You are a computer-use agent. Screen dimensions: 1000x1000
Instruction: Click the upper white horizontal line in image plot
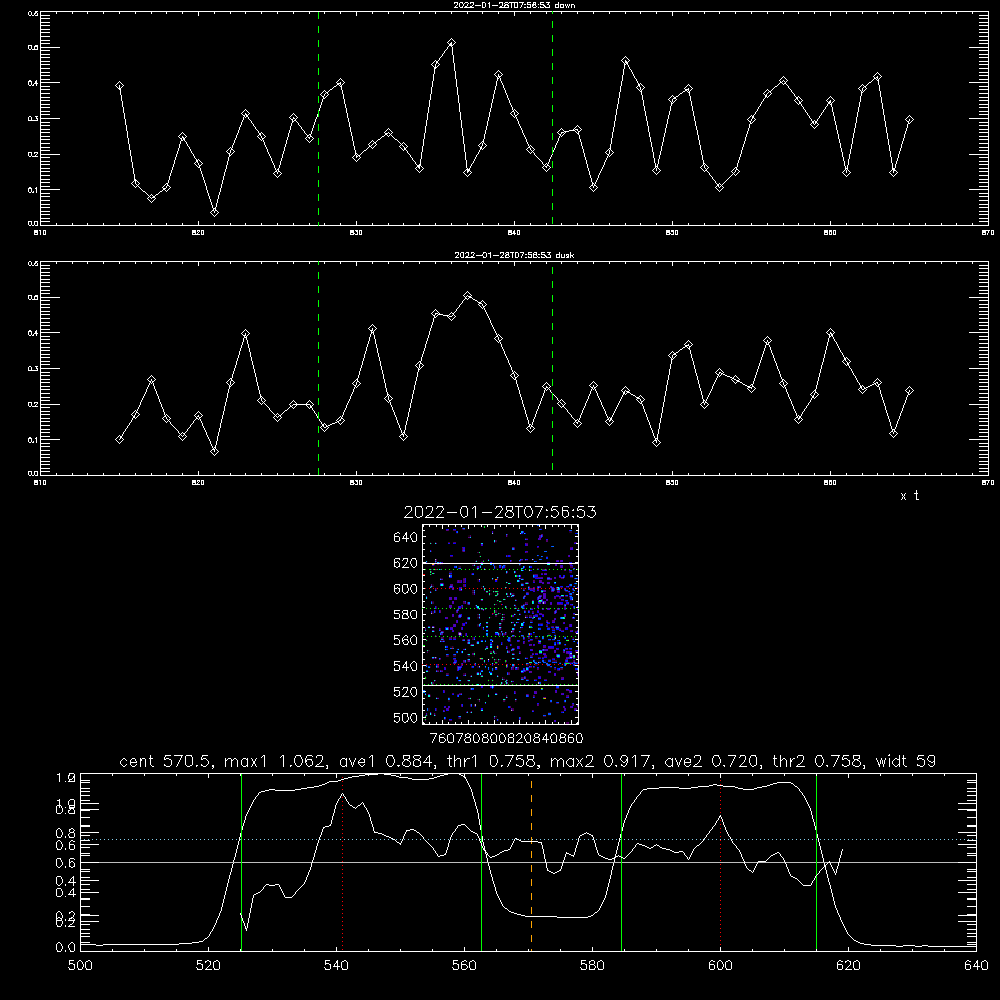500,563
